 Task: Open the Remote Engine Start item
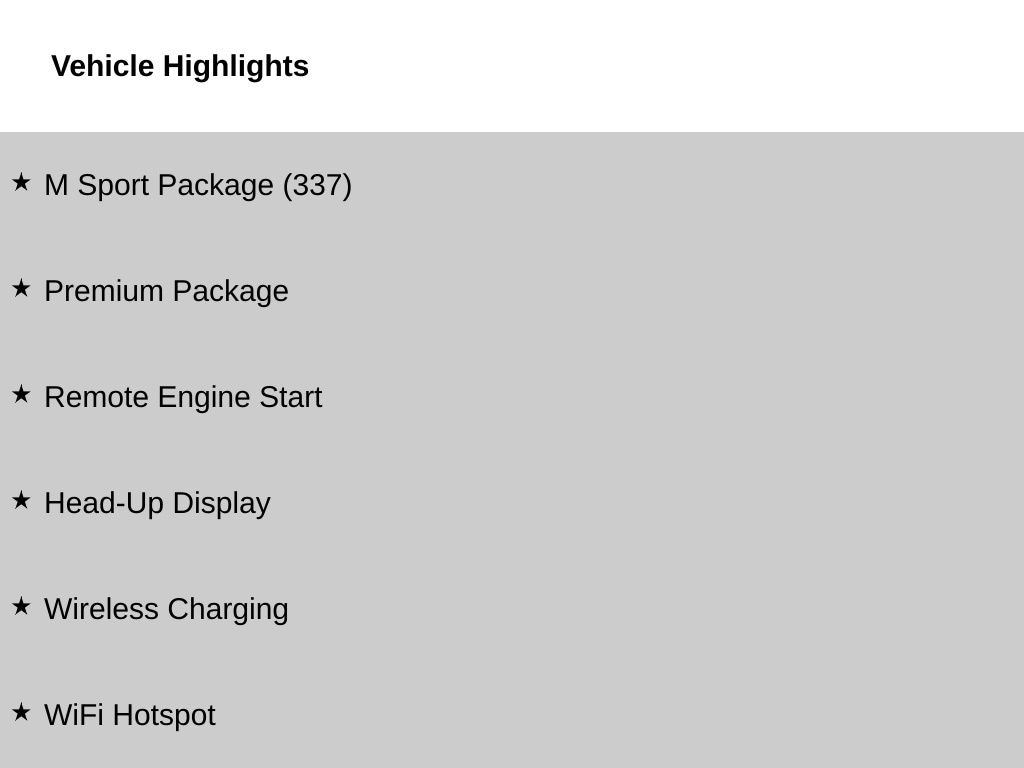click(183, 397)
